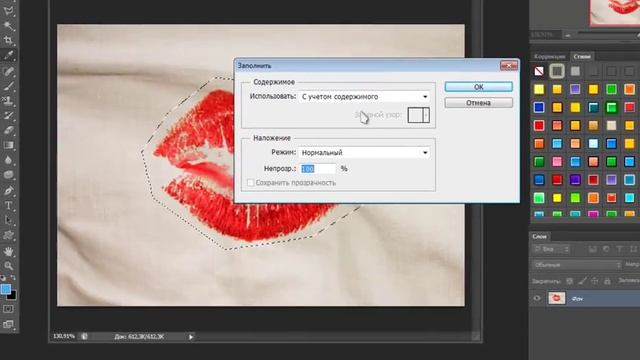Select the History Brush tool

[8, 116]
